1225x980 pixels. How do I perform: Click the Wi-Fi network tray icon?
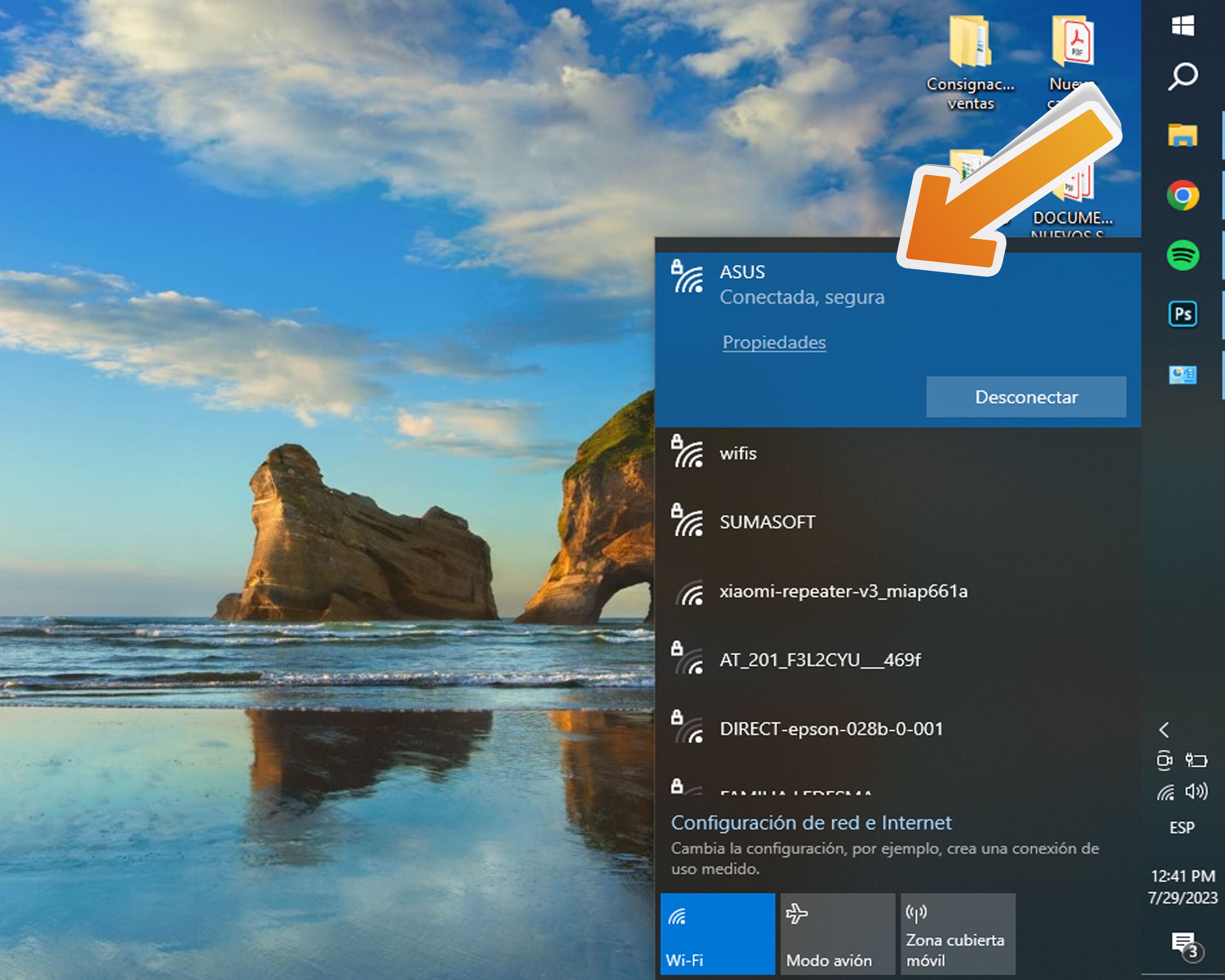click(1166, 792)
